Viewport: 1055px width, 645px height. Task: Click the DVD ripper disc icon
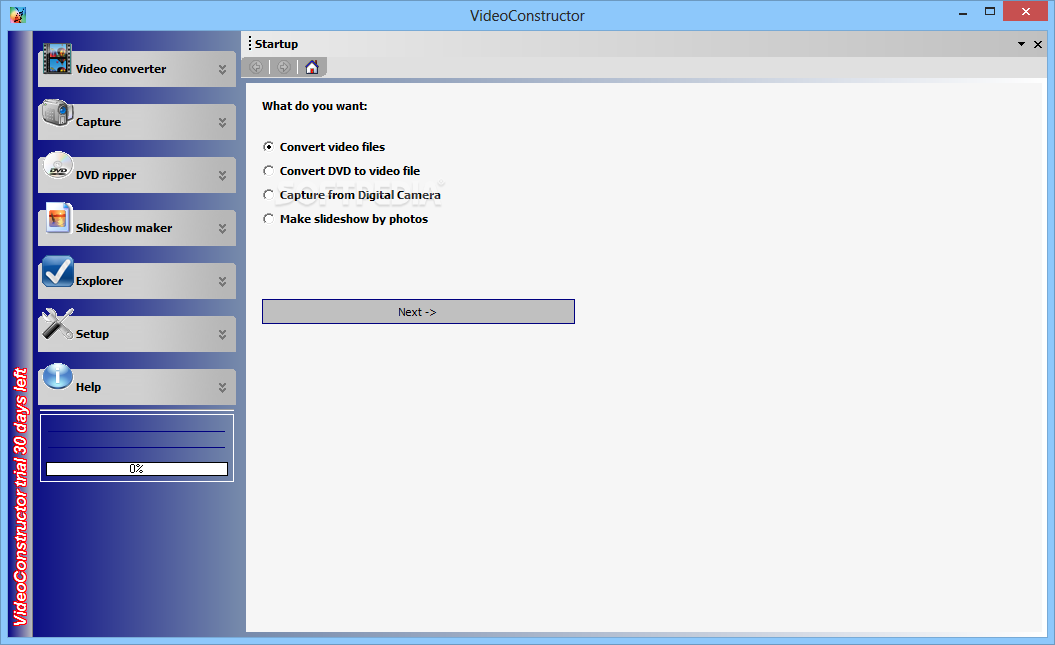pyautogui.click(x=58, y=165)
